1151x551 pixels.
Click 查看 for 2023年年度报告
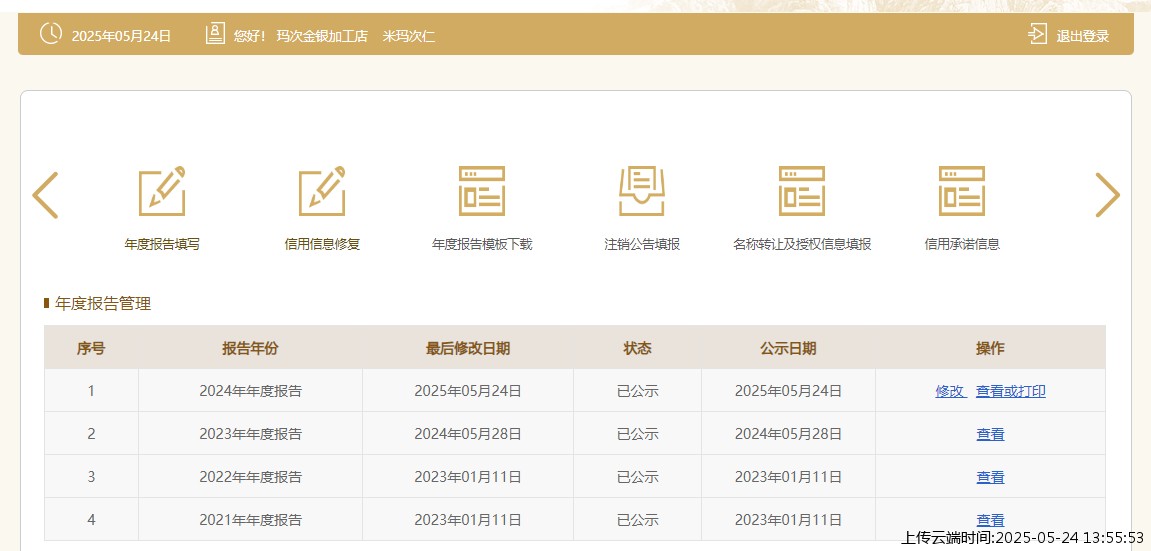tap(990, 434)
